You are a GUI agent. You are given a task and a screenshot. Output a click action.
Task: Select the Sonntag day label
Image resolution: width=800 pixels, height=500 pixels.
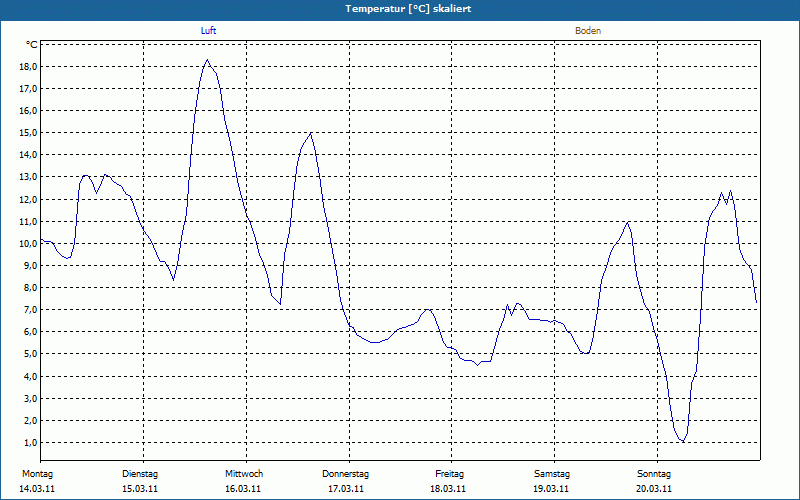pos(654,474)
